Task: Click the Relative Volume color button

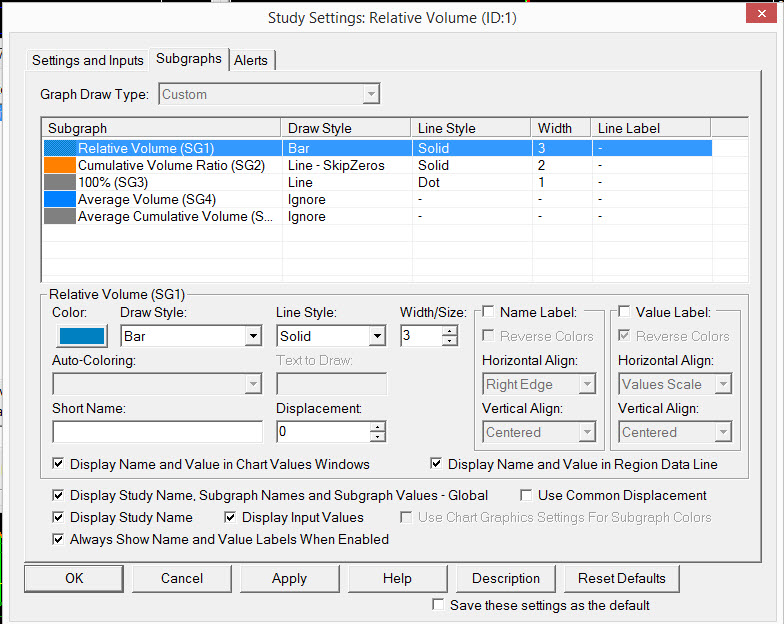Action: click(82, 336)
